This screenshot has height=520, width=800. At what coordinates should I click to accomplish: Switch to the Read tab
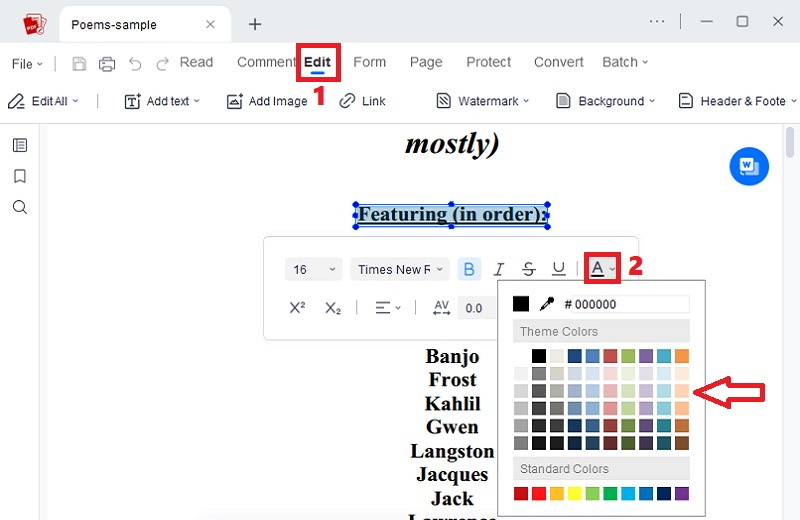[196, 62]
